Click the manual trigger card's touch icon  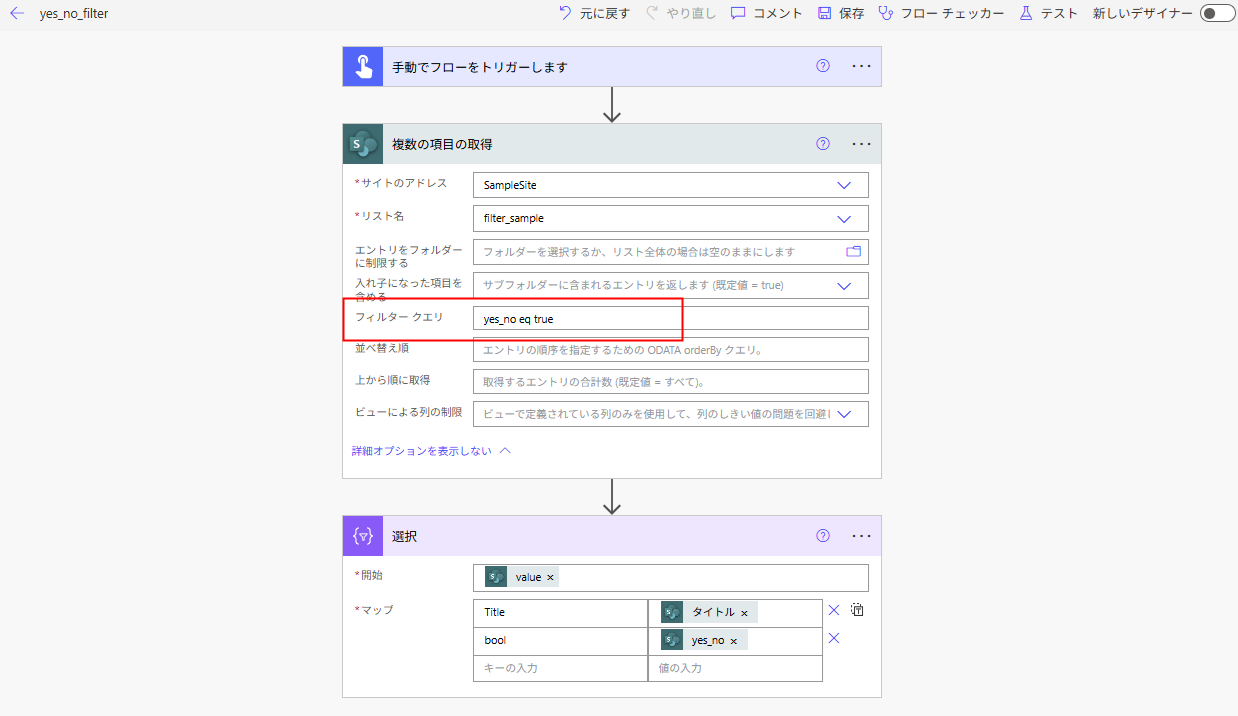coord(362,65)
